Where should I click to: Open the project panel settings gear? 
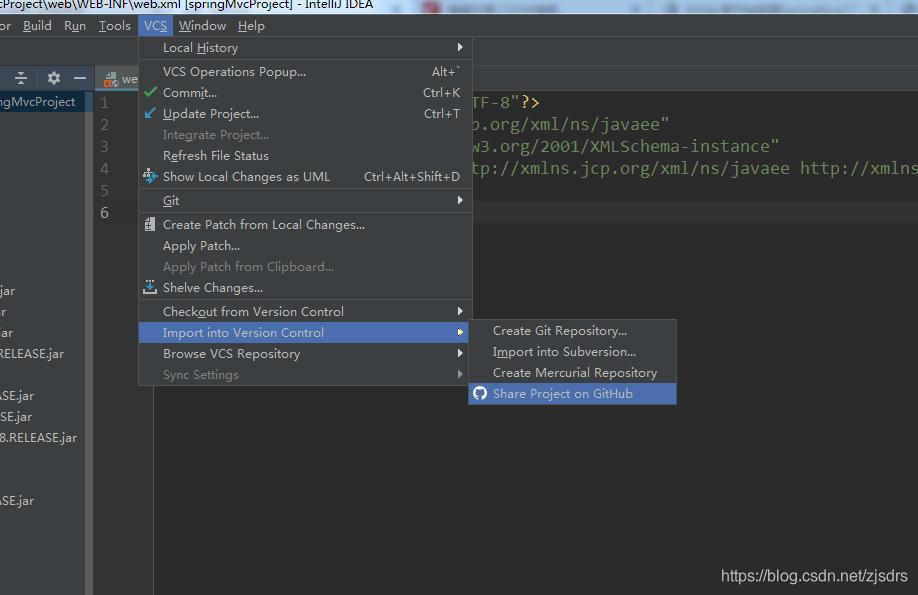(x=54, y=77)
